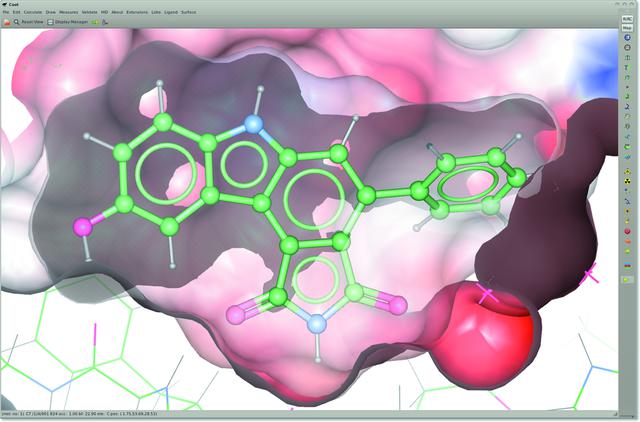Click the yellow radiation triangle mutate icon
Viewport: 640px width, 422px height.
[627, 171]
